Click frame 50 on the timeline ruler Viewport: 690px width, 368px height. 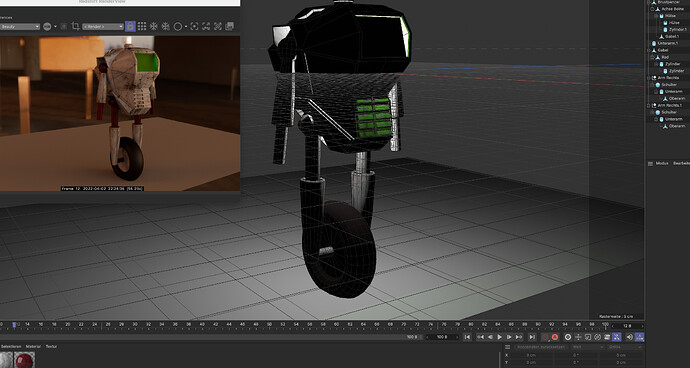pyautogui.click(x=269, y=324)
